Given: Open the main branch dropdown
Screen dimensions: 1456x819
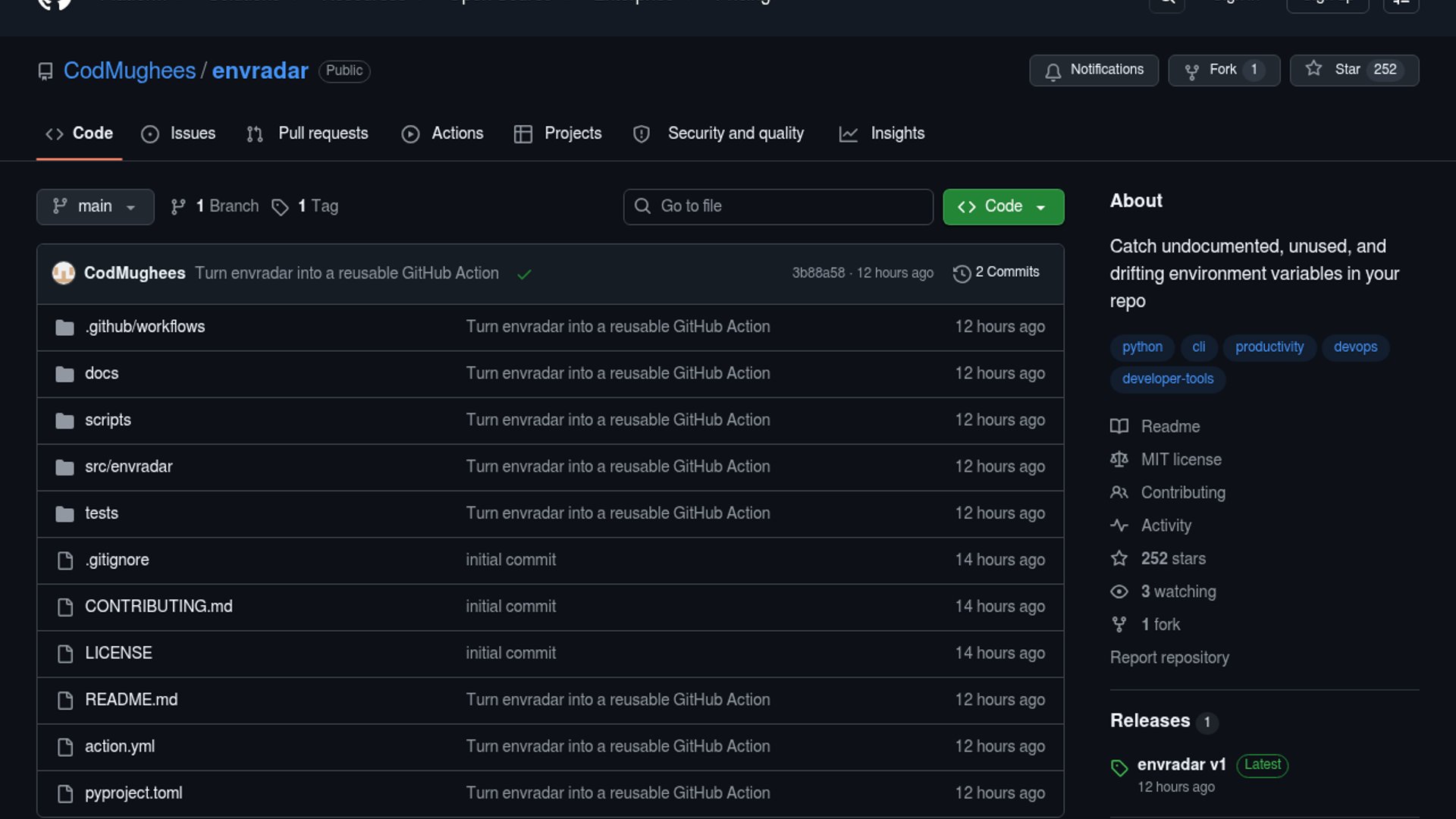Looking at the screenshot, I should (x=95, y=206).
